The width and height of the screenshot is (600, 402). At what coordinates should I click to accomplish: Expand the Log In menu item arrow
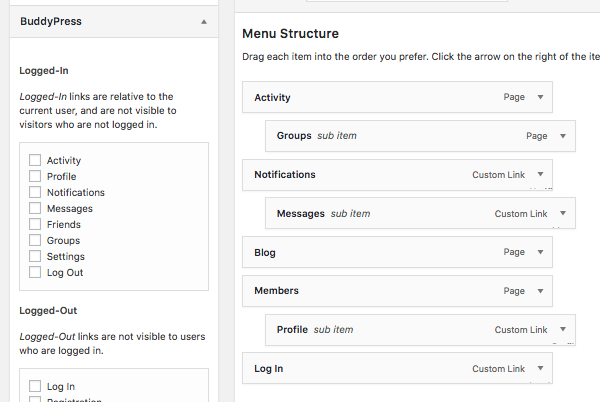point(541,369)
